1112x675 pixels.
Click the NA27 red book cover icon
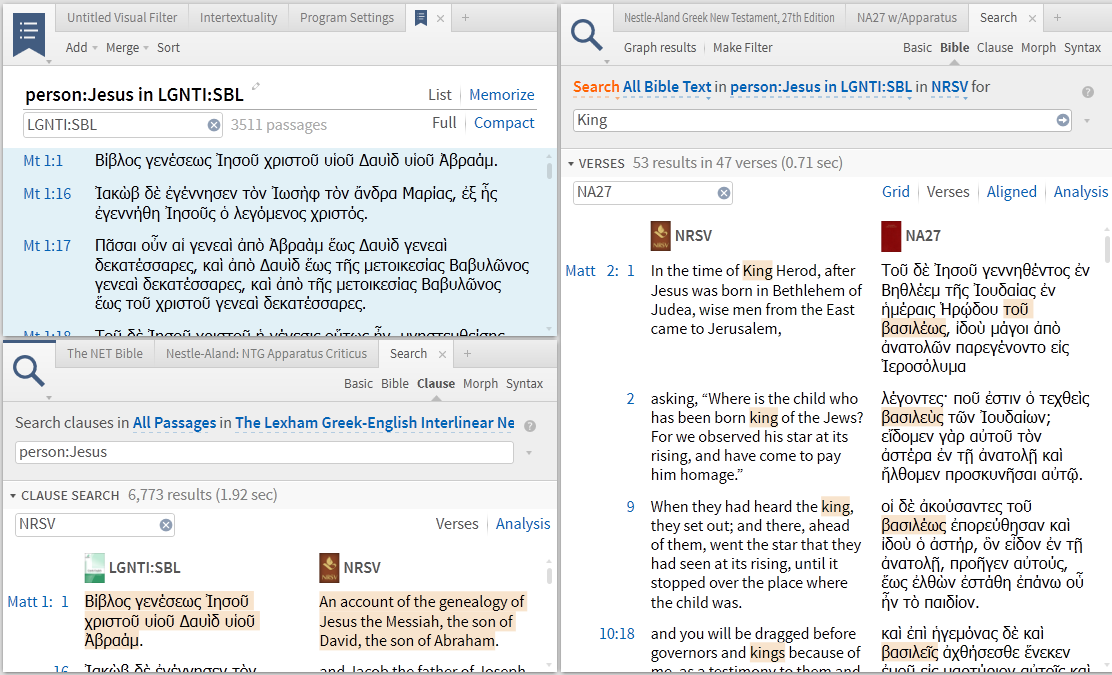[x=891, y=236]
